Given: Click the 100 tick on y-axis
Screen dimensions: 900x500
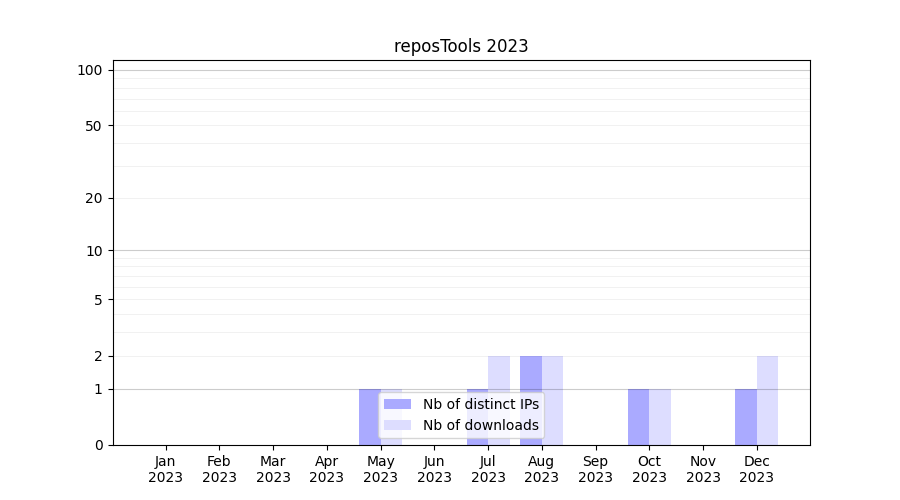Looking at the screenshot, I should [90, 70].
